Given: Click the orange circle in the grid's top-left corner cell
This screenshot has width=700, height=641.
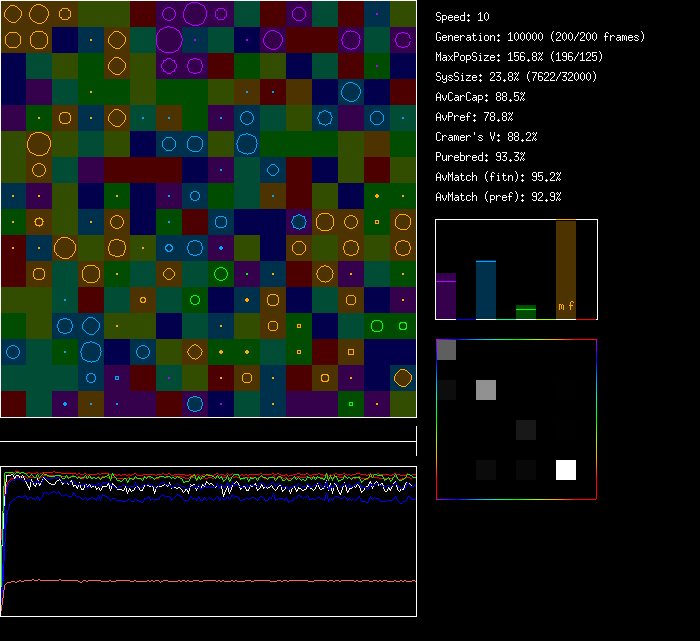Looking at the screenshot, I should click(x=13, y=14).
